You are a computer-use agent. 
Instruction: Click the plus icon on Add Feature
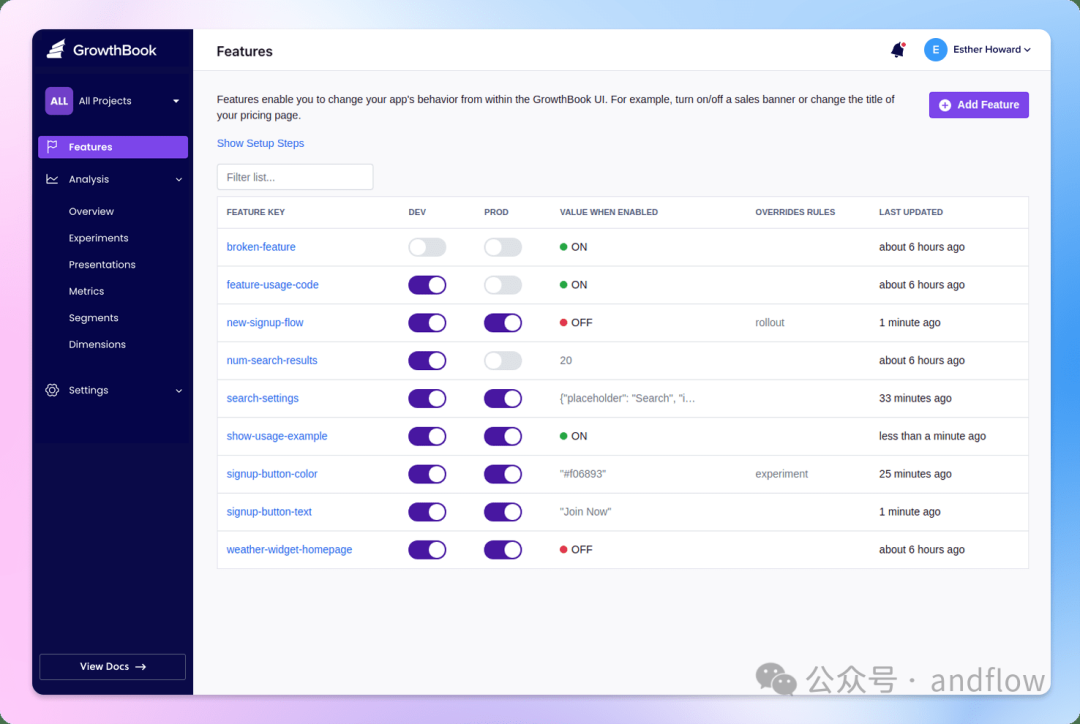click(945, 105)
